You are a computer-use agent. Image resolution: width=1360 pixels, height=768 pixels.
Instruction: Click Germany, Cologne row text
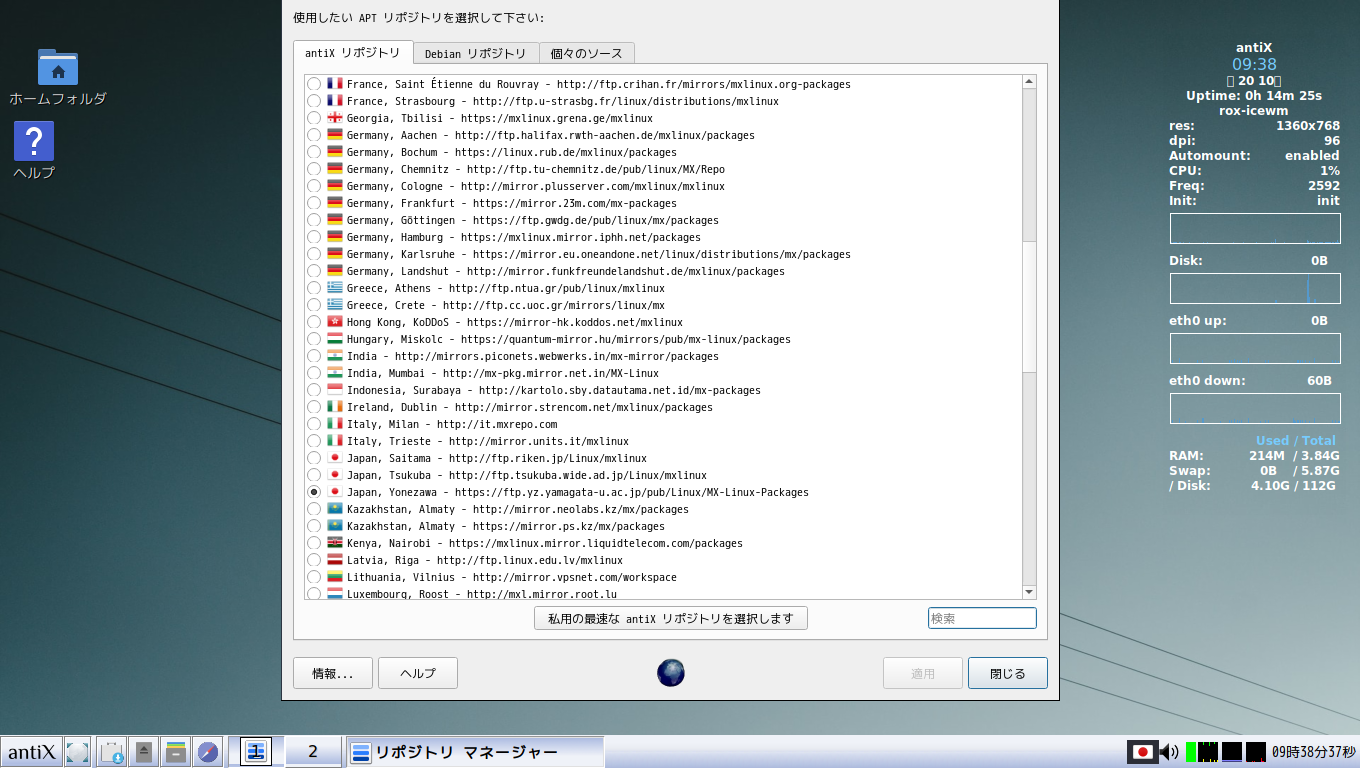(536, 186)
